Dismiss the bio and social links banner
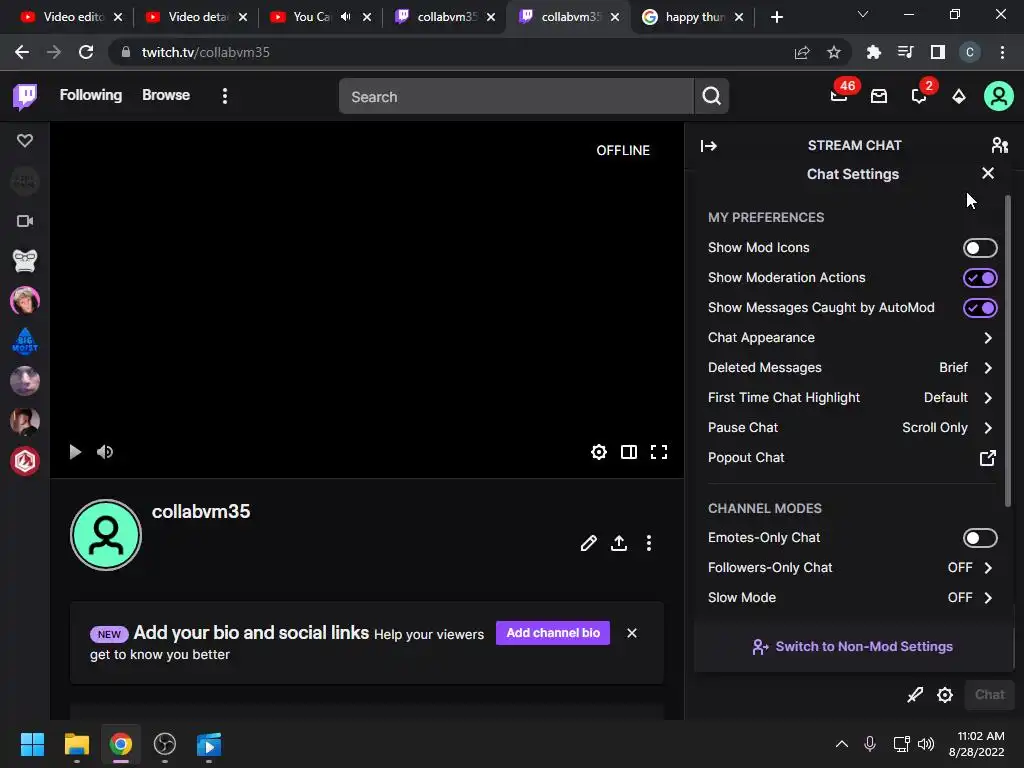The image size is (1024, 768). pos(632,633)
